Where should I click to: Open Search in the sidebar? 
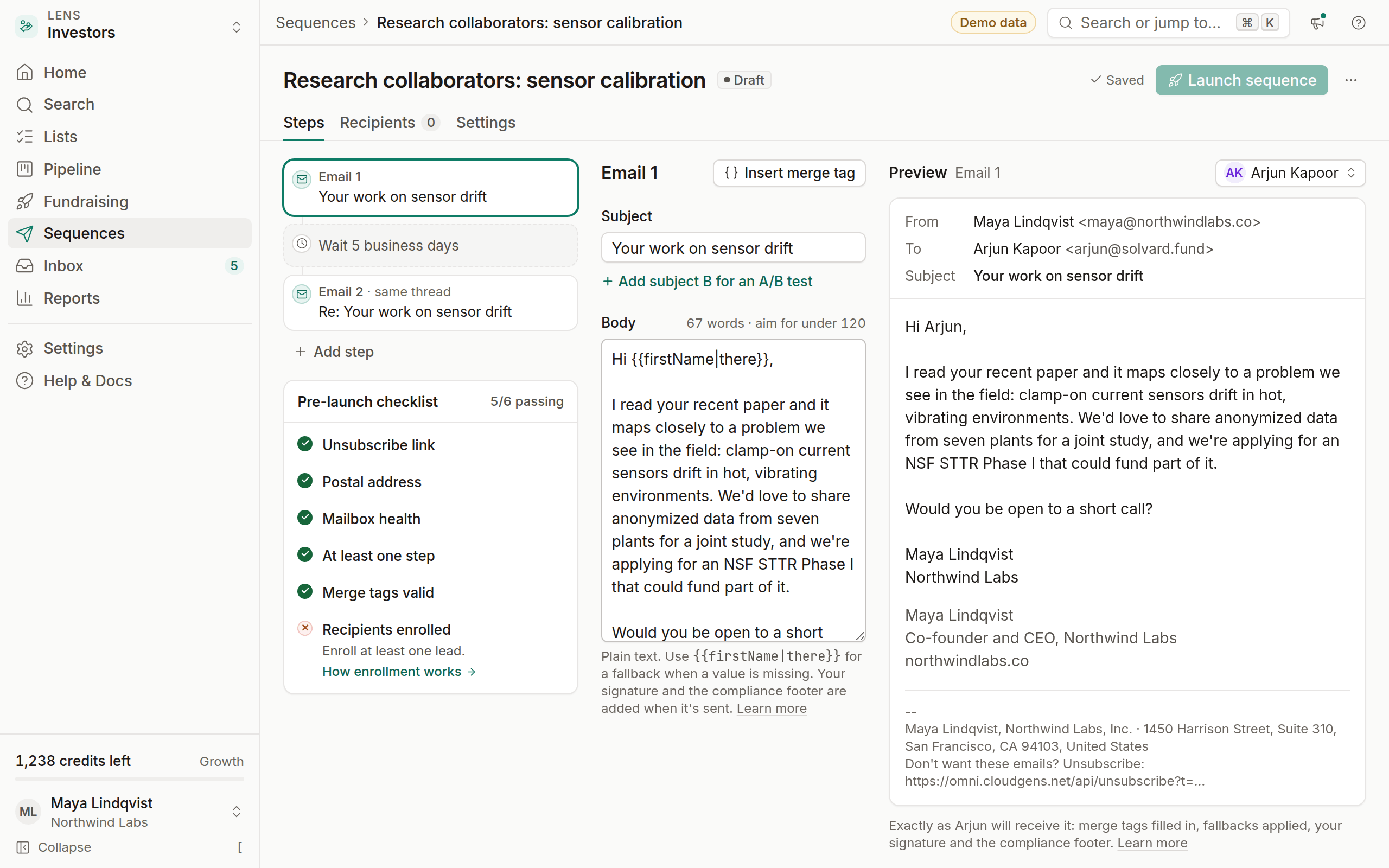pyautogui.click(x=130, y=105)
